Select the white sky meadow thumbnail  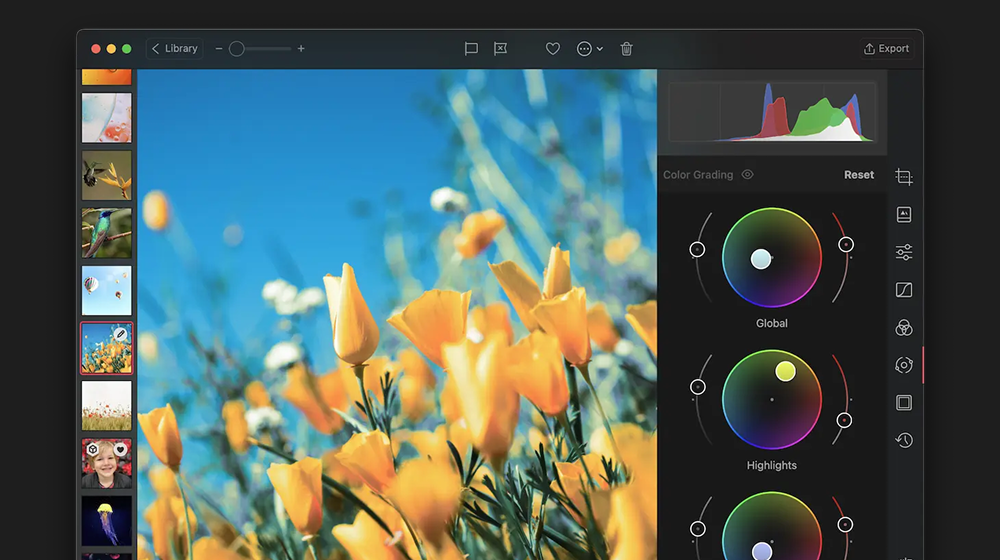pos(107,406)
